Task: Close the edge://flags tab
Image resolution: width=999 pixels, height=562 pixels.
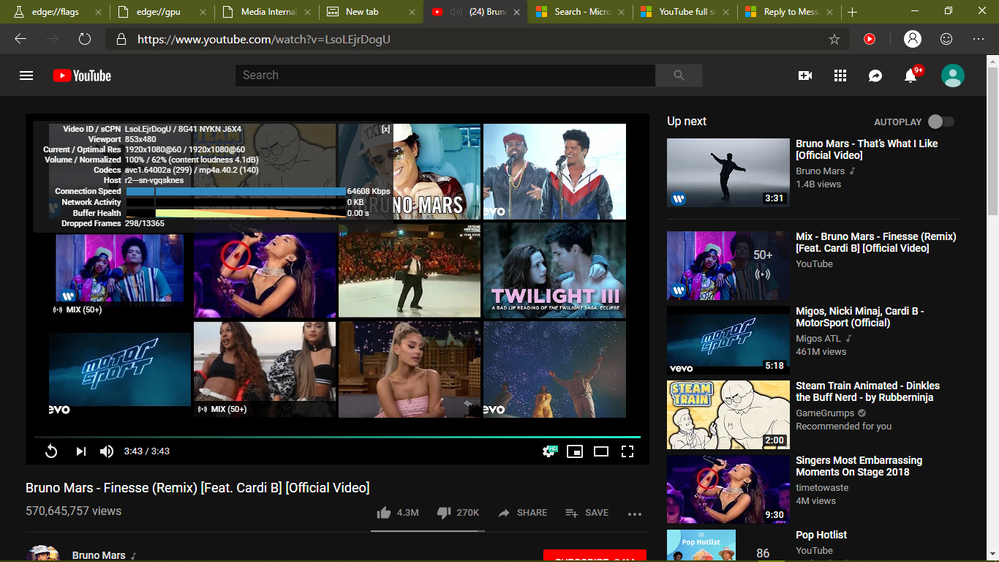Action: tap(97, 12)
